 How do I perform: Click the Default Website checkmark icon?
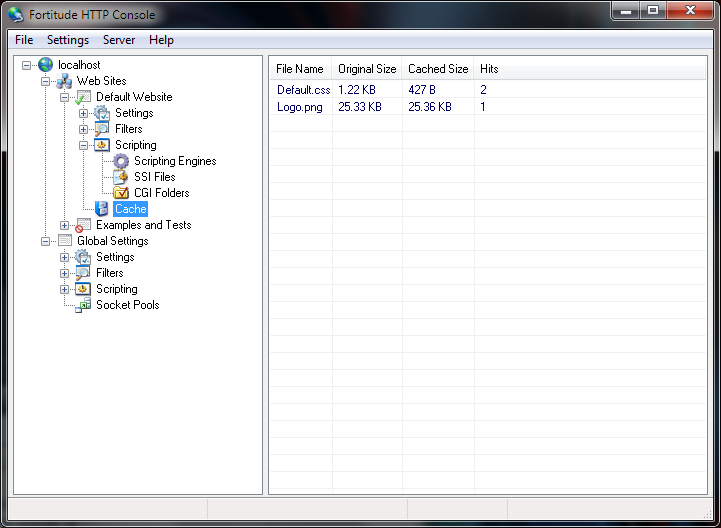pyautogui.click(x=83, y=97)
